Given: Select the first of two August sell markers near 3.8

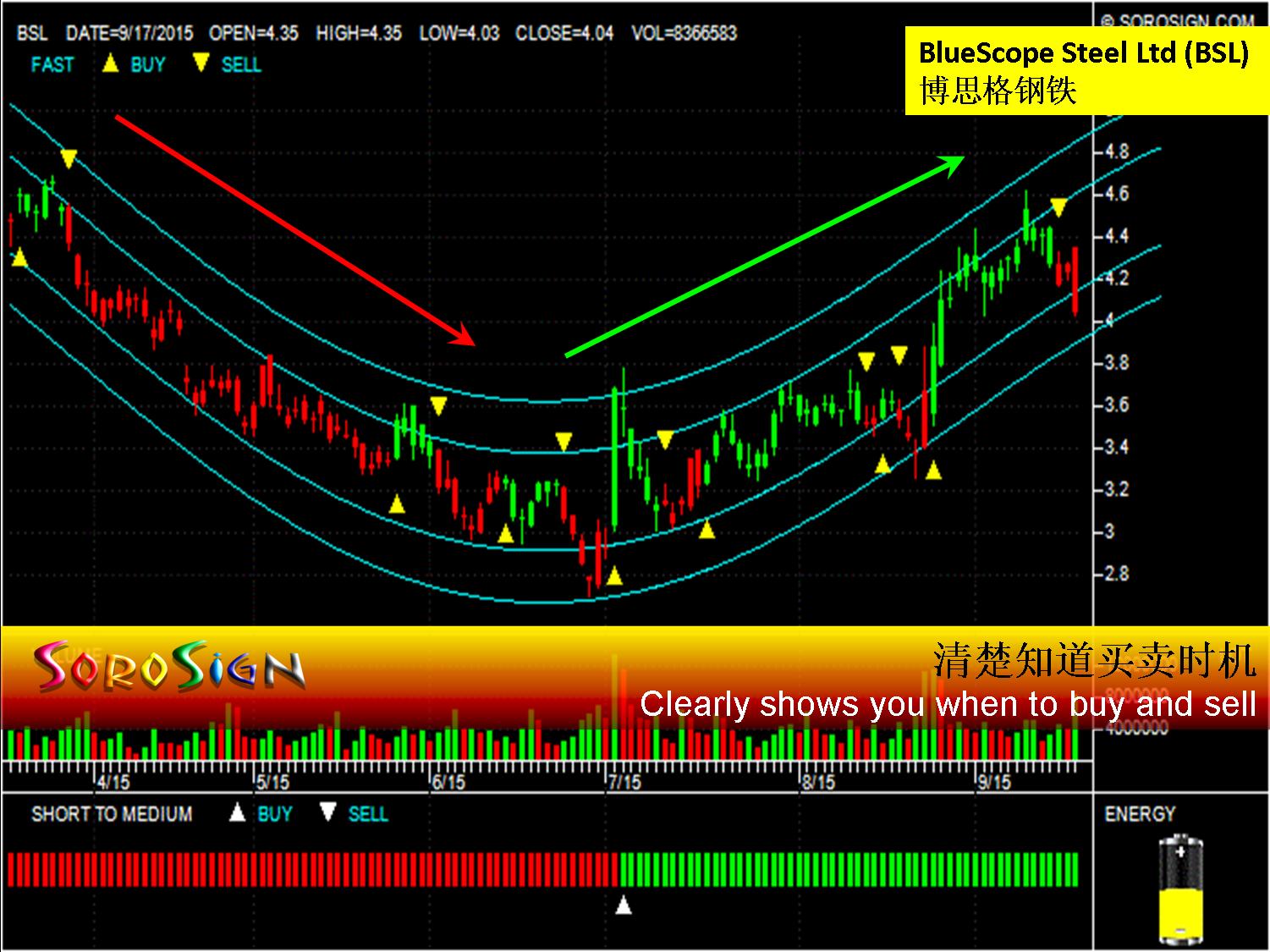Looking at the screenshot, I should (866, 362).
